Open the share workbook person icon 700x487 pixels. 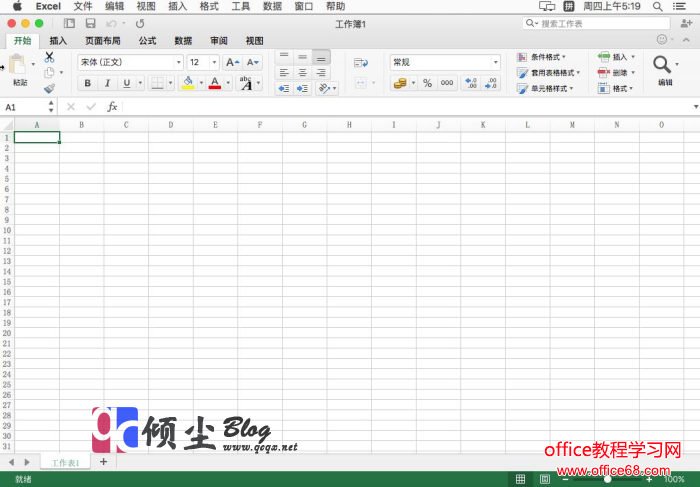(686, 24)
